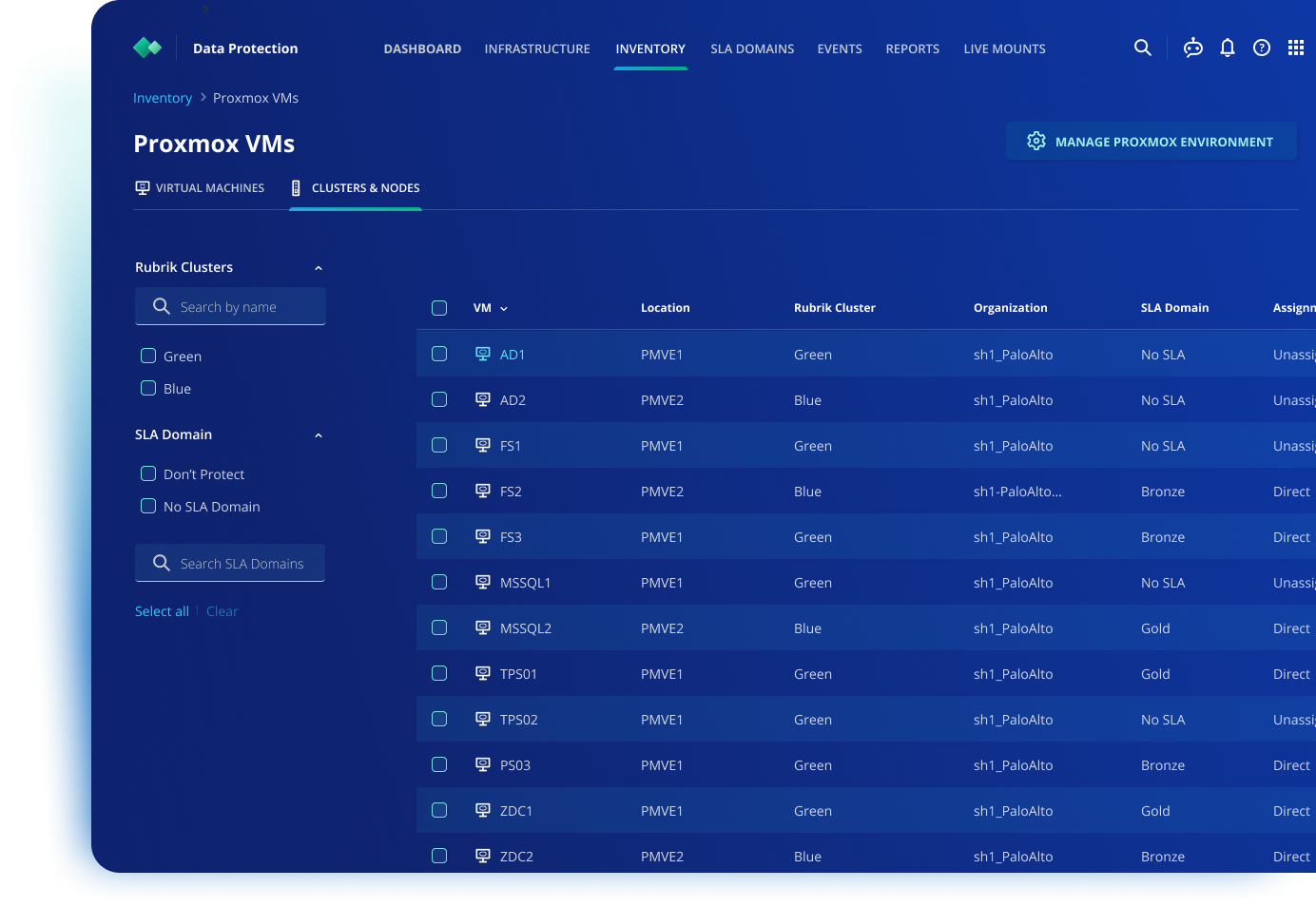Open the apps grid menu

click(x=1296, y=48)
